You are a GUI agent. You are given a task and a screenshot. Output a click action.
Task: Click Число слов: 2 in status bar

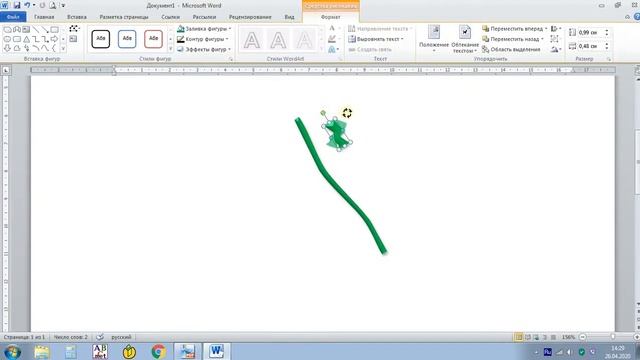[71, 337]
